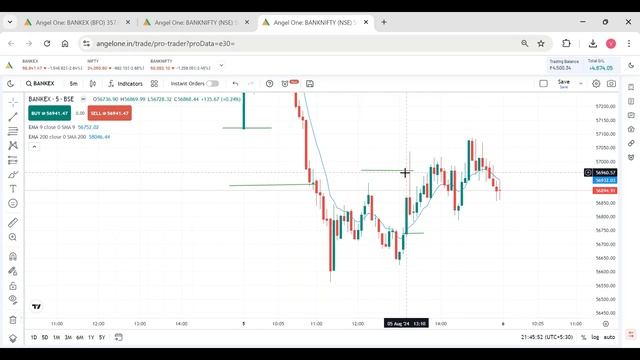This screenshot has width=640, height=360.
Task: Toggle the log scale option
Action: (595, 338)
